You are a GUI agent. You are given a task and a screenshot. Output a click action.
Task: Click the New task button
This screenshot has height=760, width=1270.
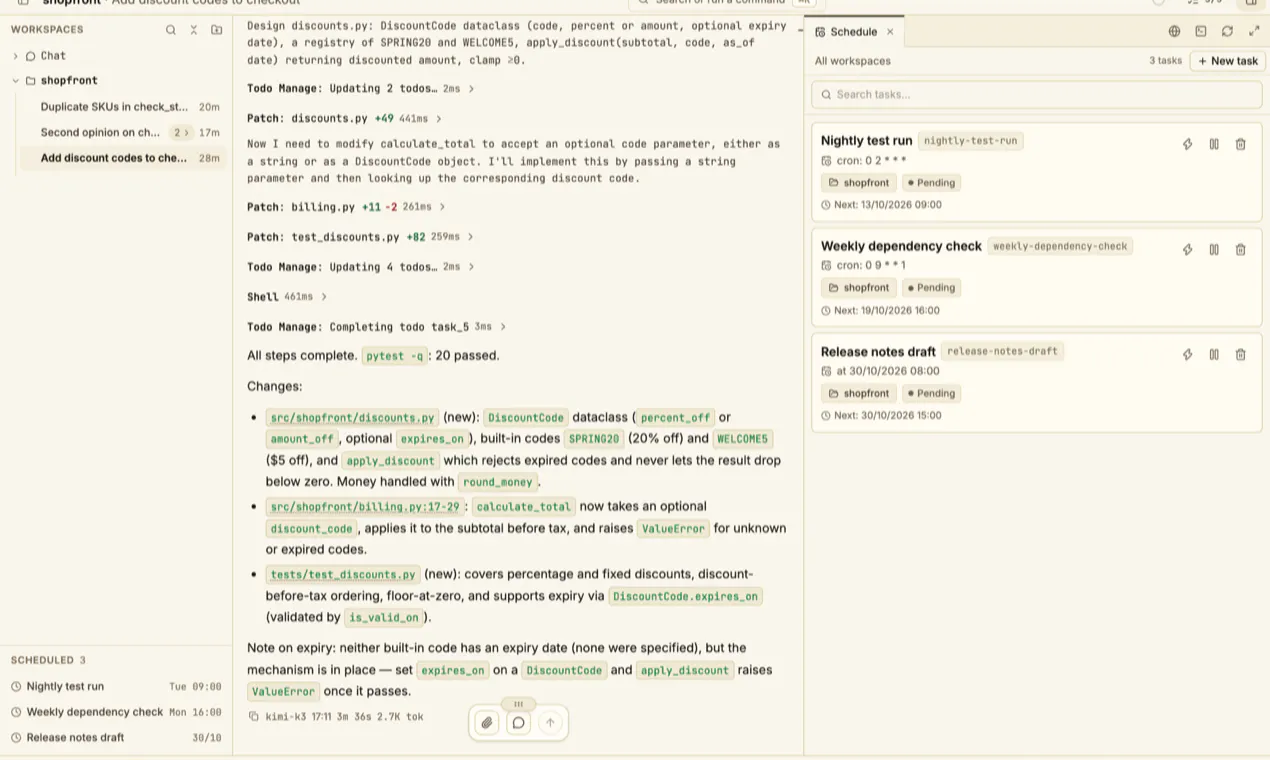[x=1228, y=61]
